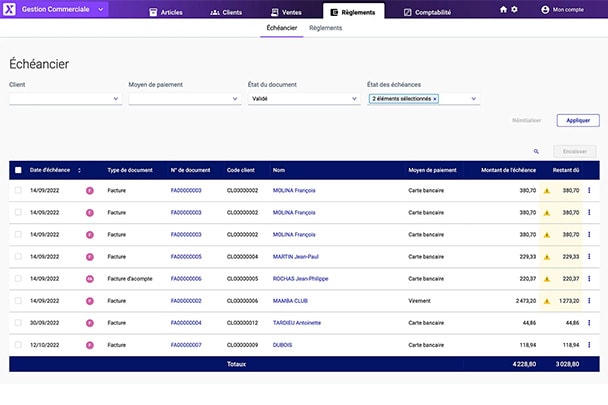Check the box for the MARTIN Jean-Paul row
Screen dimensions: 608x405
click(x=18, y=256)
